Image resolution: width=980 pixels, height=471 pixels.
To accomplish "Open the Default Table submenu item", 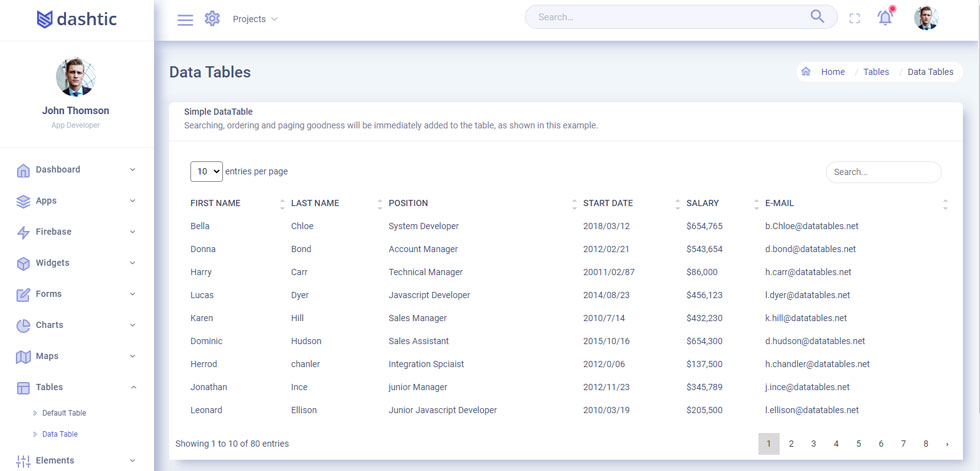I will (x=64, y=413).
